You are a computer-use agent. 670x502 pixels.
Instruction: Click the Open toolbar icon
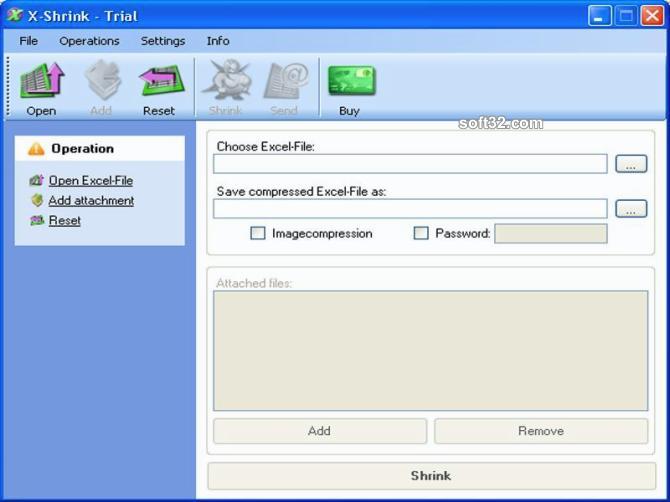(42, 80)
